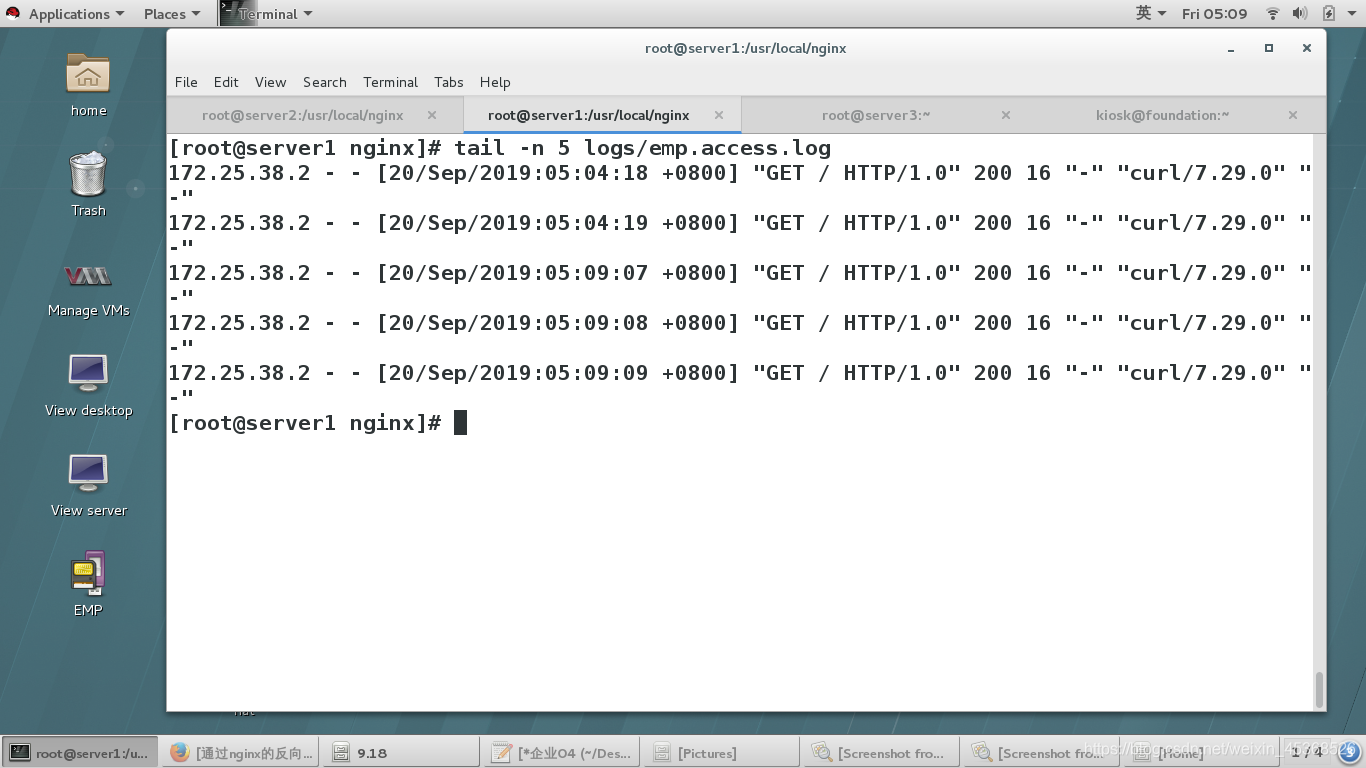This screenshot has height=768, width=1366.
Task: Switch to the root@server3 tab
Action: click(875, 115)
